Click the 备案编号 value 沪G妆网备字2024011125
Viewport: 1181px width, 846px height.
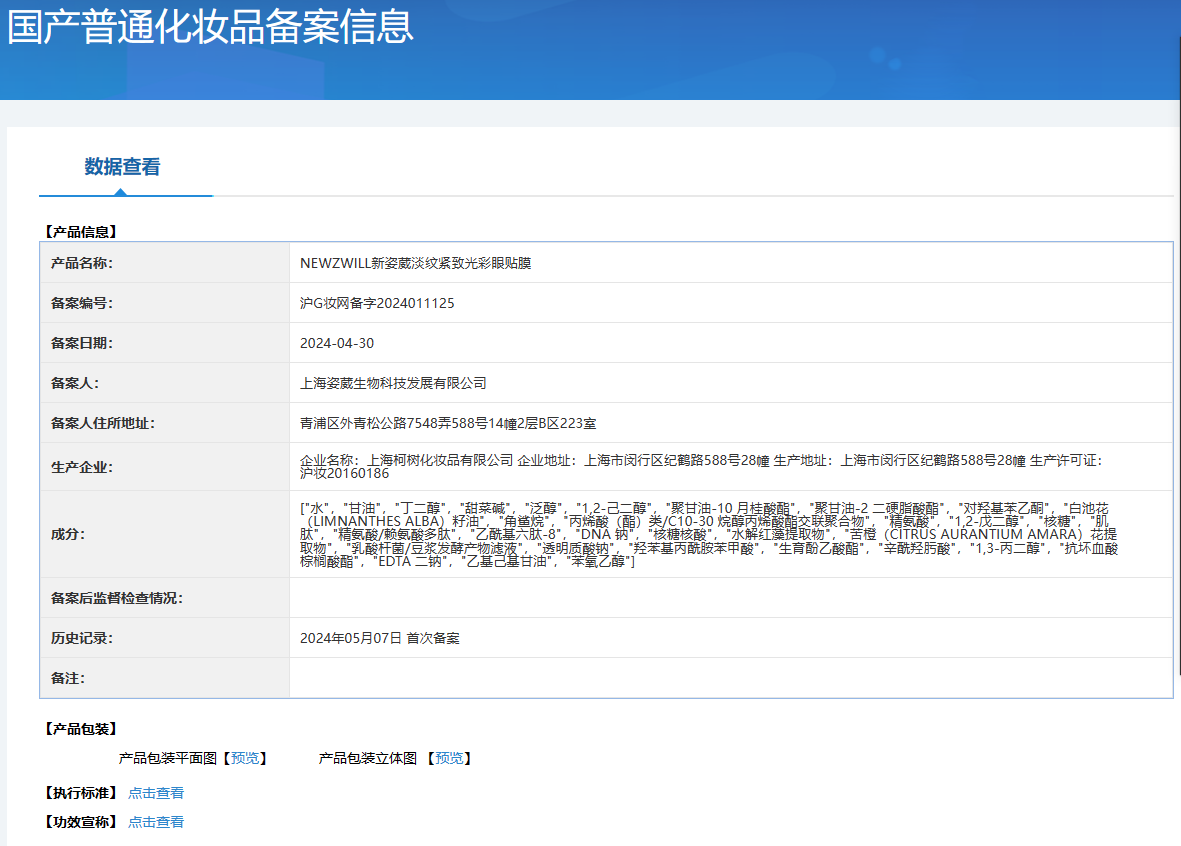click(x=378, y=302)
